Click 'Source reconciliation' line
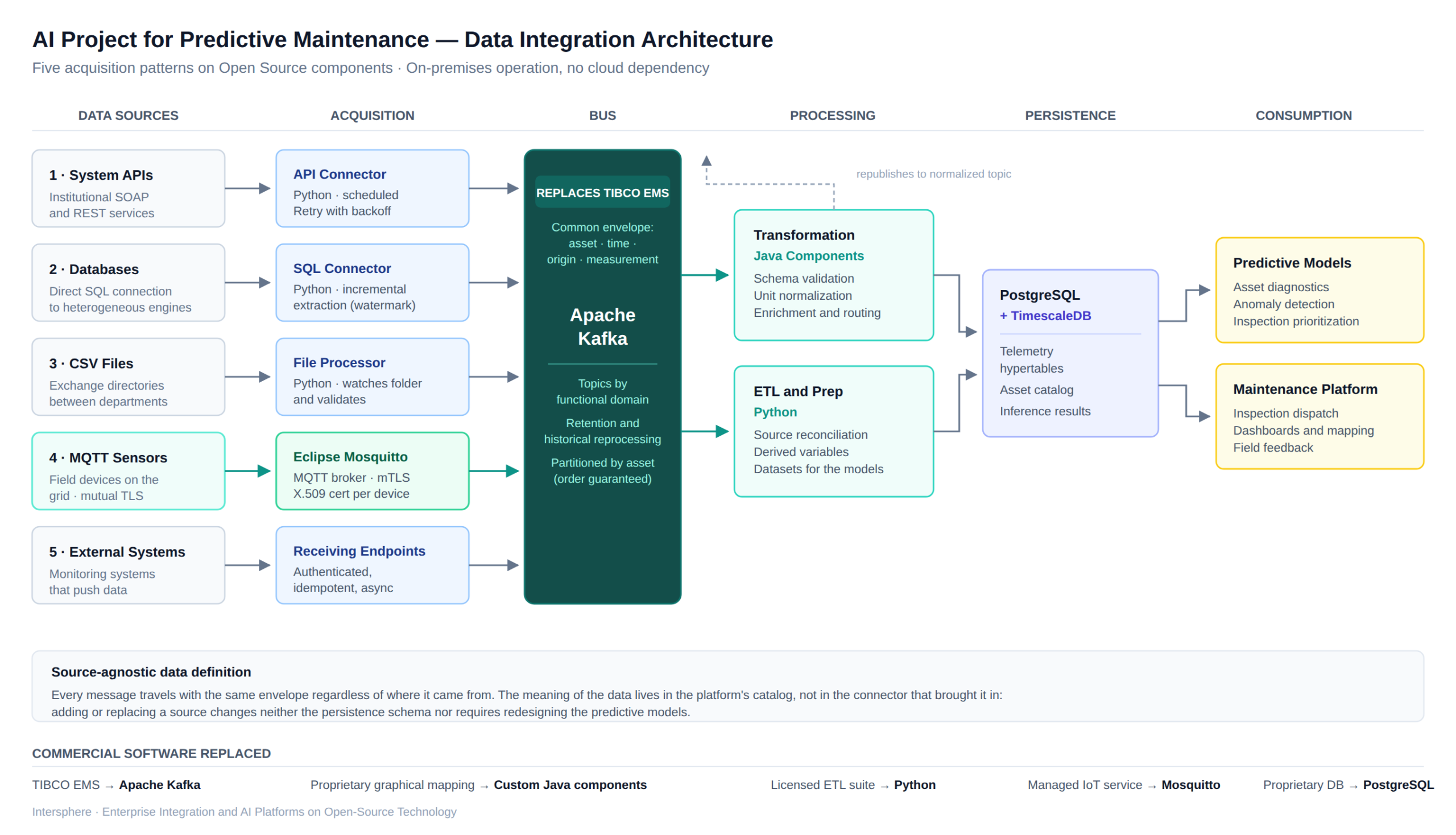The image size is (1456, 835). pyautogui.click(x=811, y=435)
